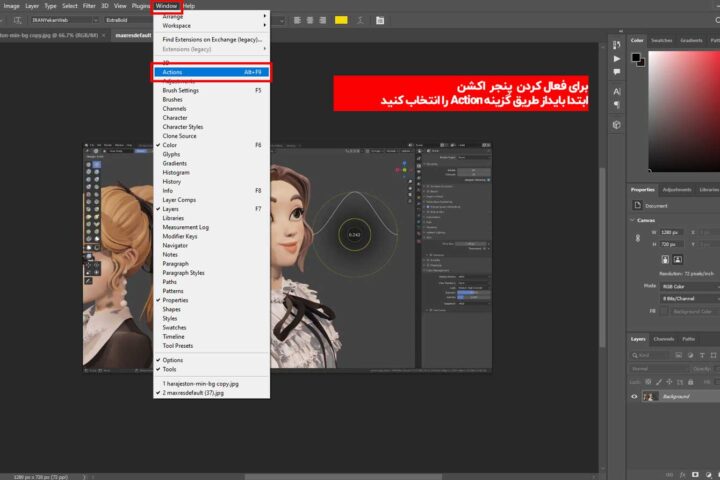Uncheck Options in the Window menu

pos(212,360)
